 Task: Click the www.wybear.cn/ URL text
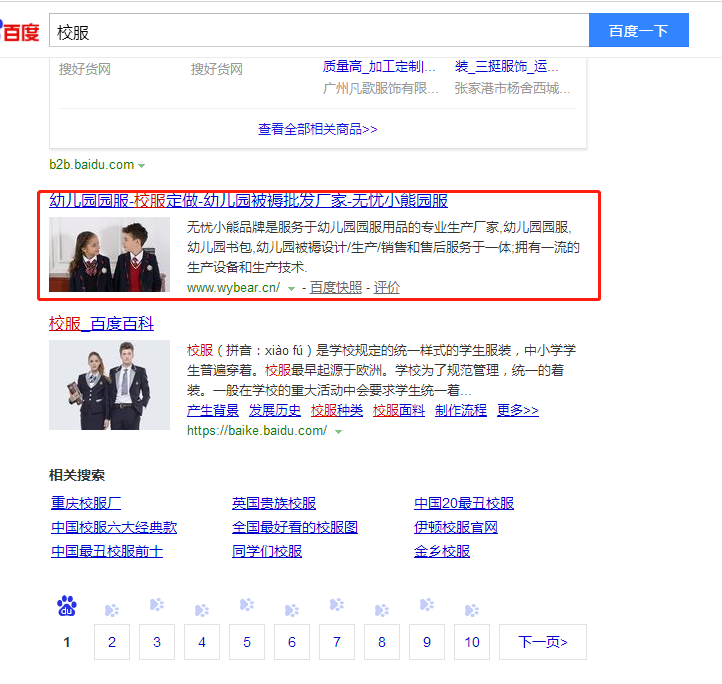(233, 288)
